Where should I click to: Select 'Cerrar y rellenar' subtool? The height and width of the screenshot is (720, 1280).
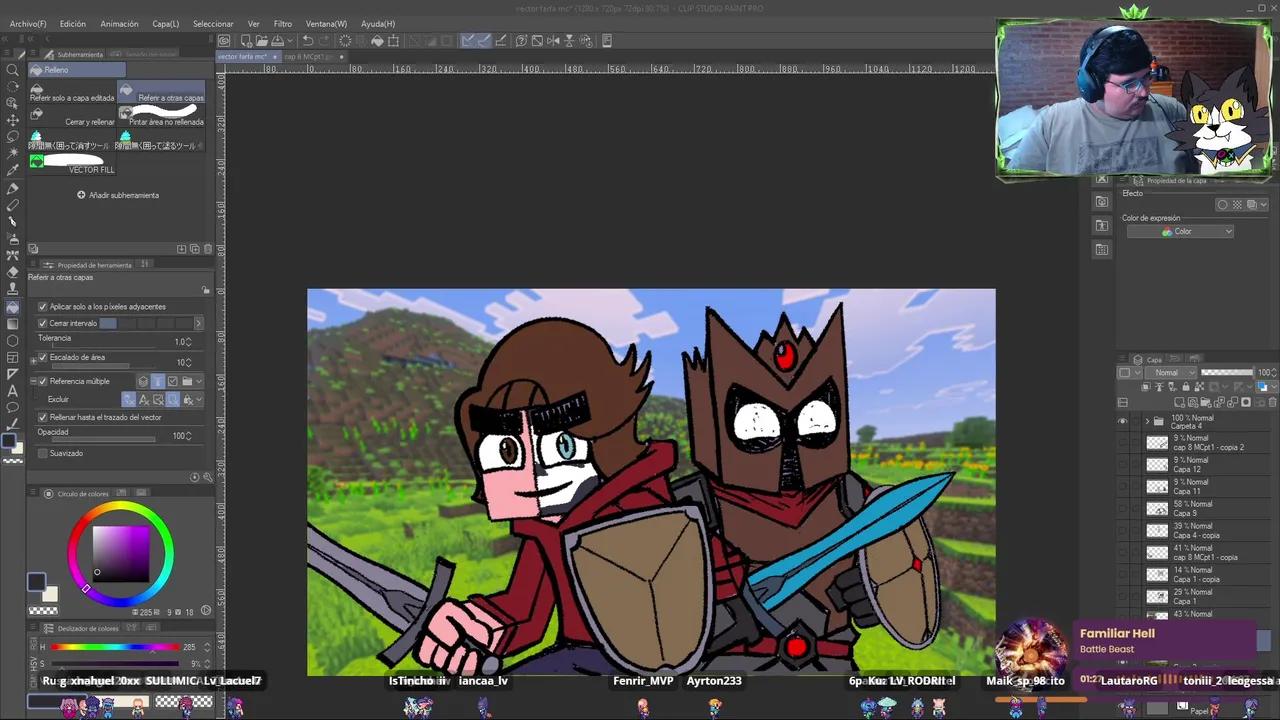click(72, 117)
